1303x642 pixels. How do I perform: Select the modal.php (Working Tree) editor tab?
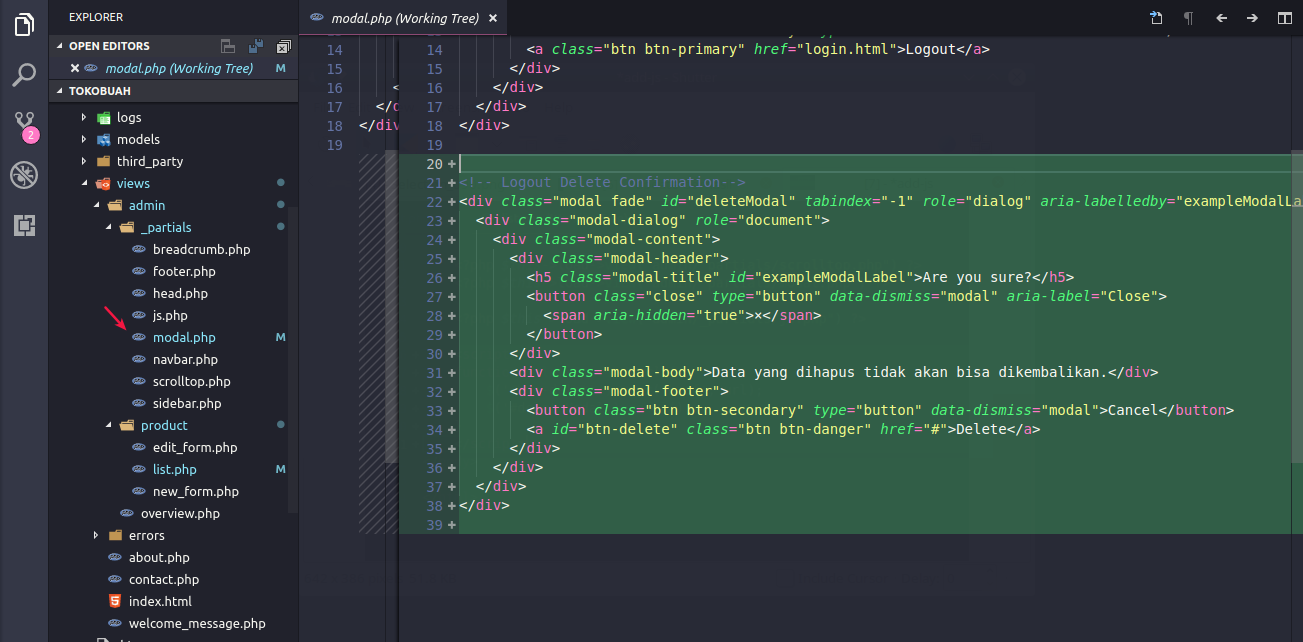(x=404, y=18)
